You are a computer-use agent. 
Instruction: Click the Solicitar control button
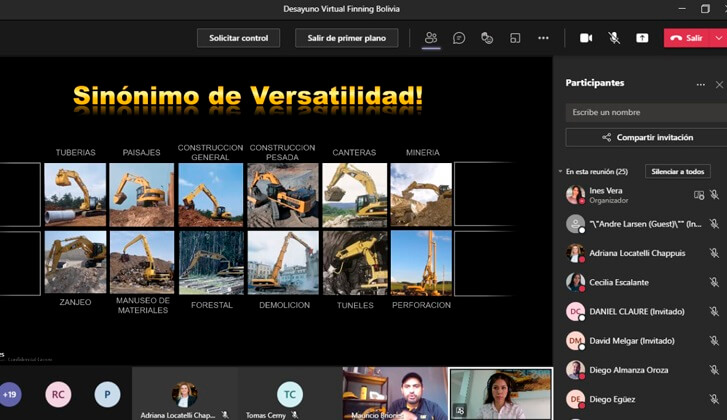coord(238,38)
